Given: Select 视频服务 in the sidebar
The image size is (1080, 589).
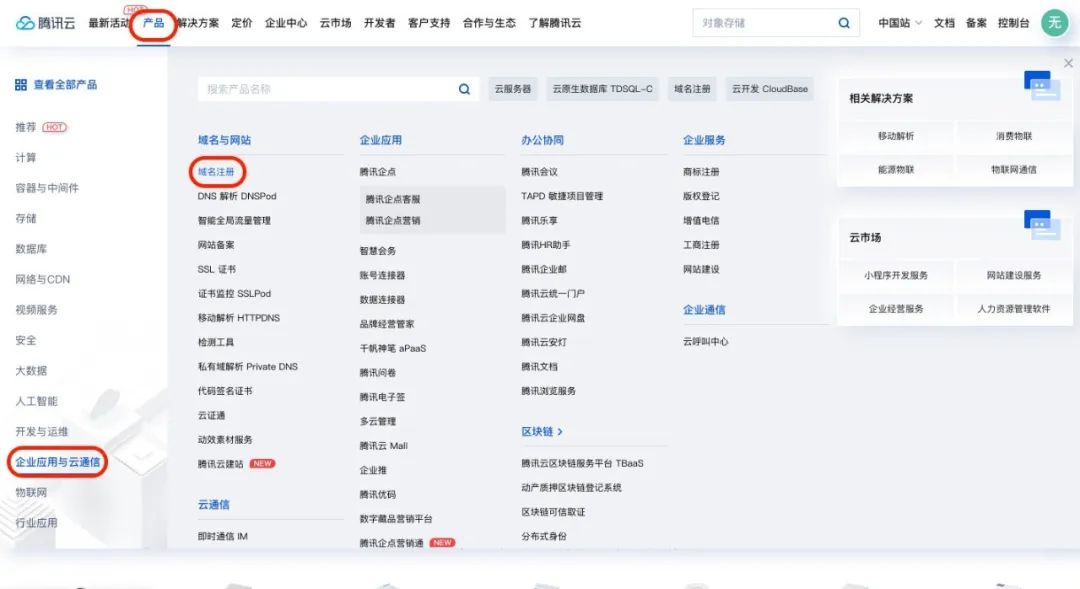Looking at the screenshot, I should [x=37, y=309].
